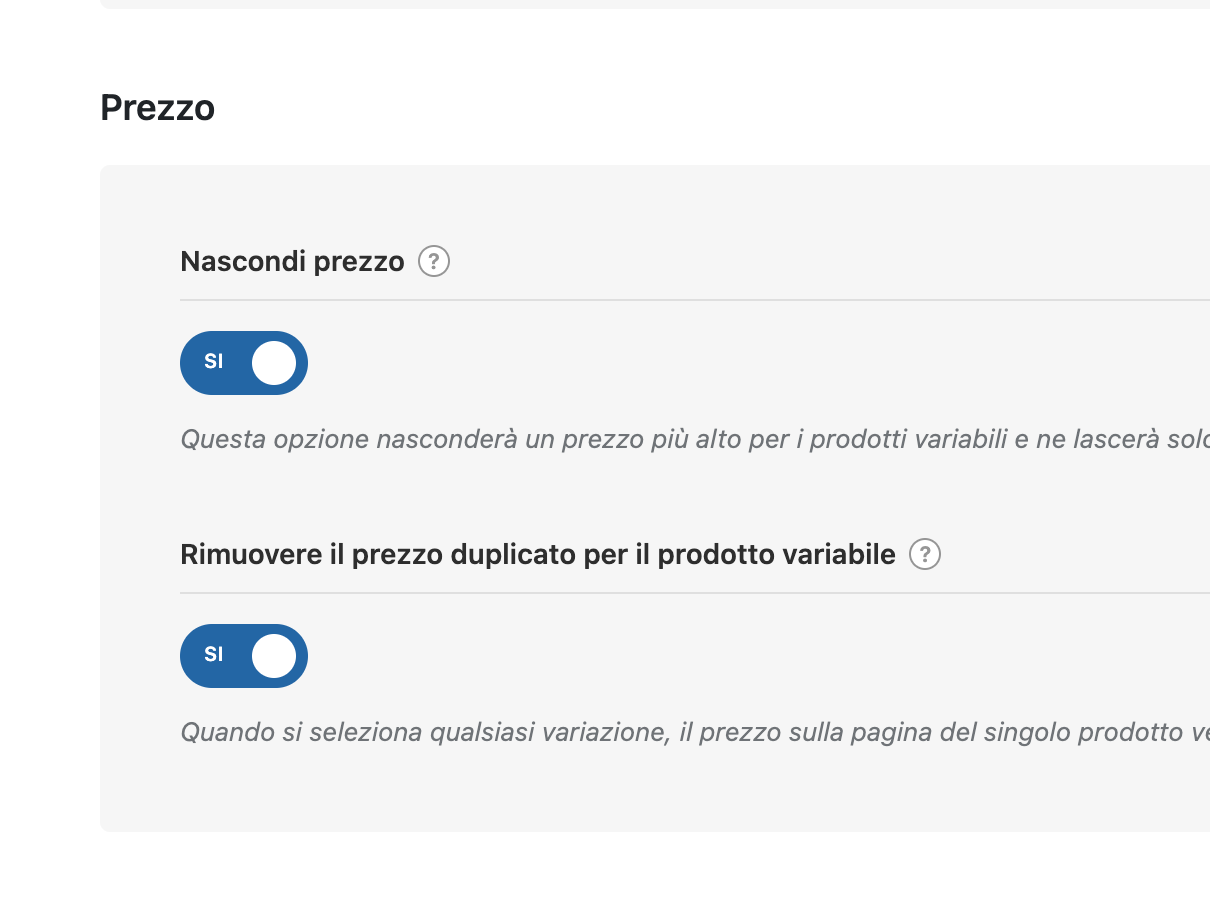Select the Nascondi prezzo option label

[292, 262]
